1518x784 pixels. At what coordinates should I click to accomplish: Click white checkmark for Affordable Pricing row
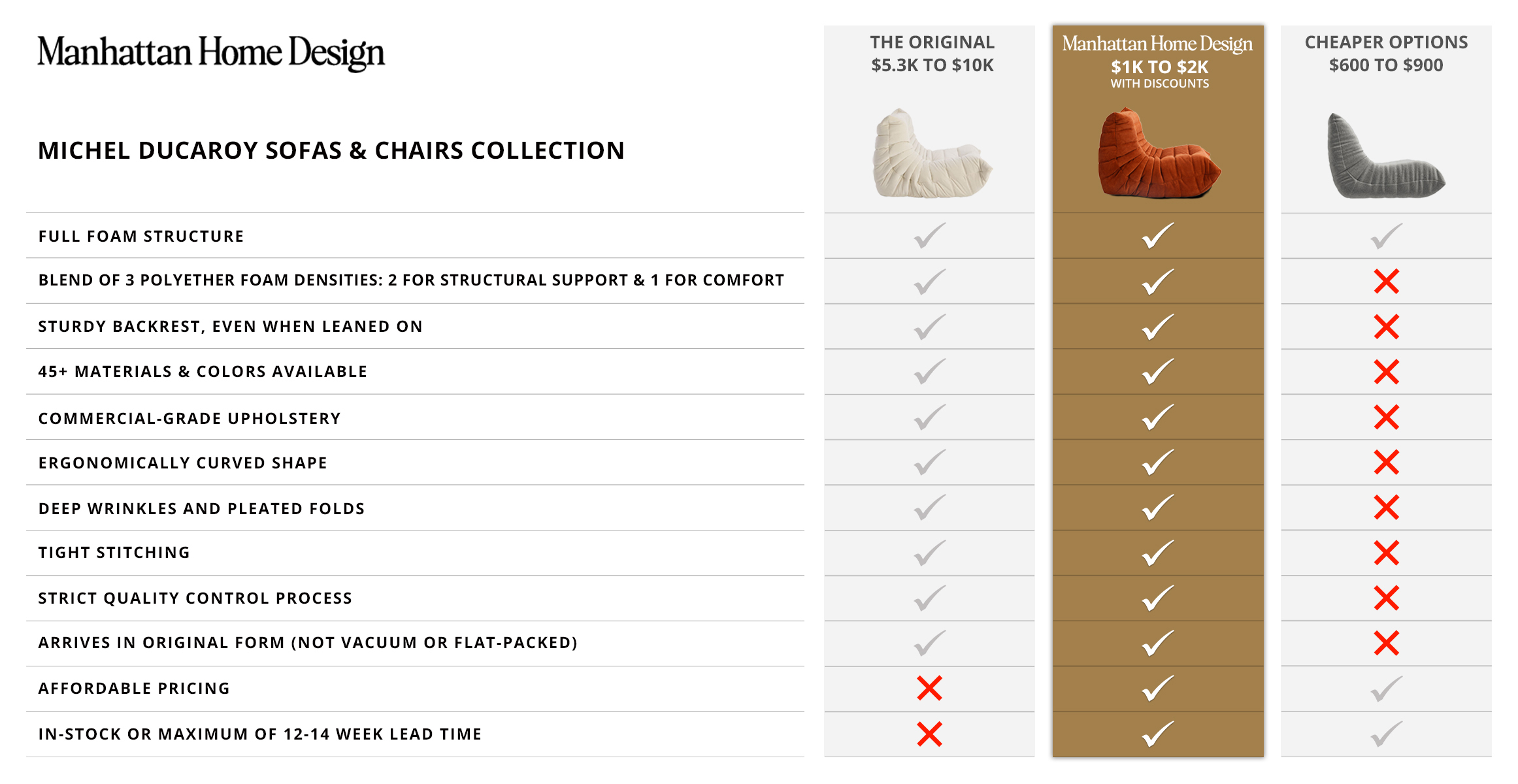(1158, 688)
